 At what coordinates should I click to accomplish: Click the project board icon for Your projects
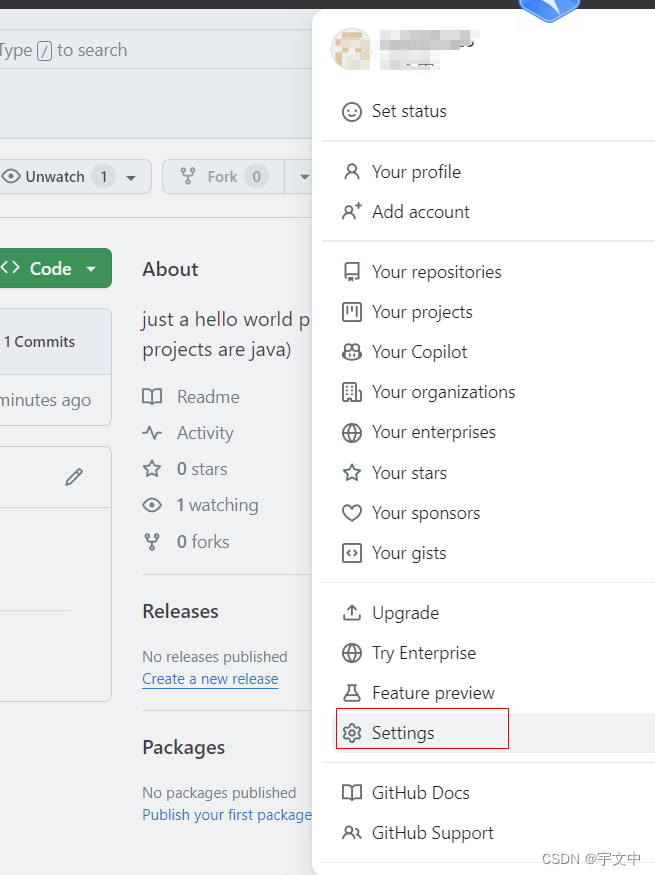pyautogui.click(x=351, y=312)
